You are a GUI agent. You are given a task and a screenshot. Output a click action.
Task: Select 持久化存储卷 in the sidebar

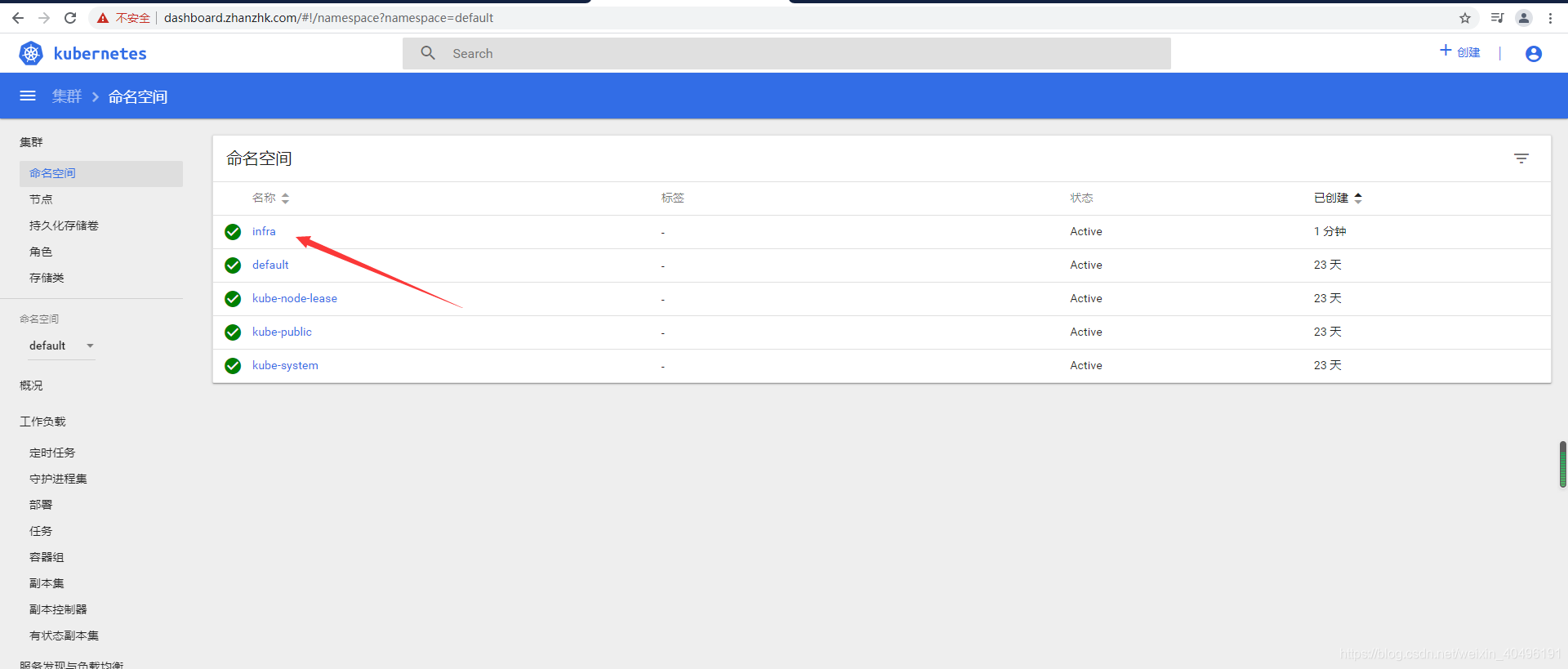(64, 225)
